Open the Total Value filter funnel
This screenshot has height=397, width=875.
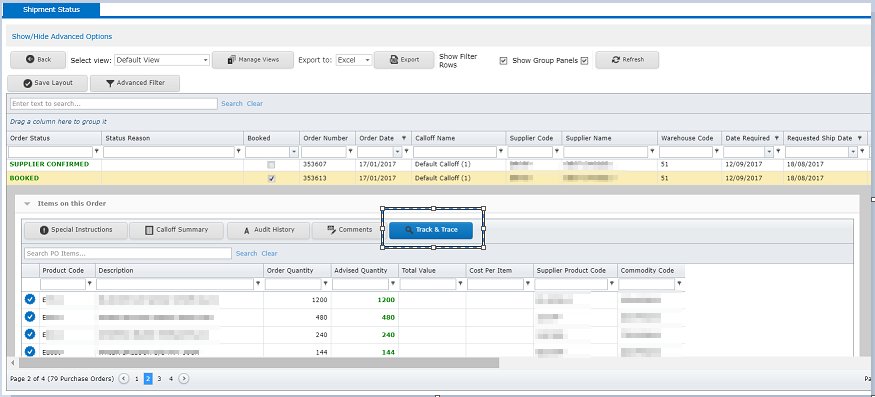(x=460, y=284)
